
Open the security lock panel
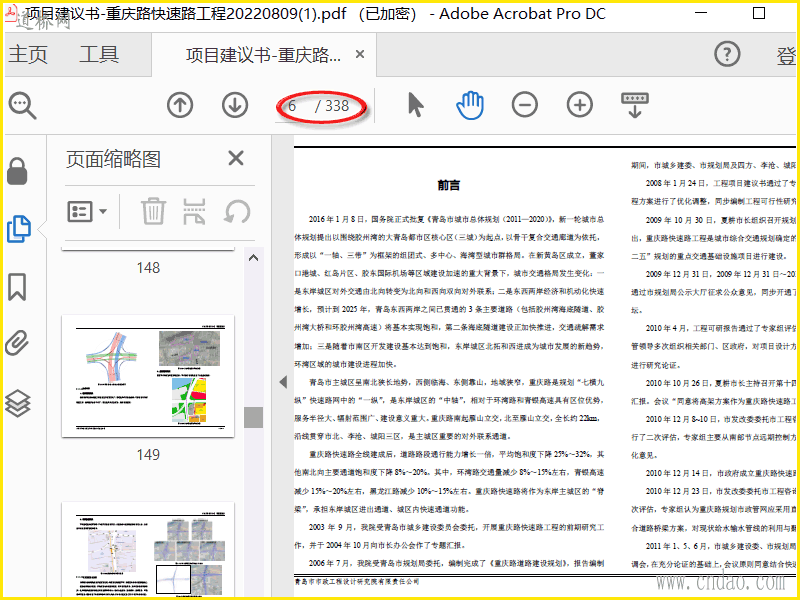click(x=17, y=171)
